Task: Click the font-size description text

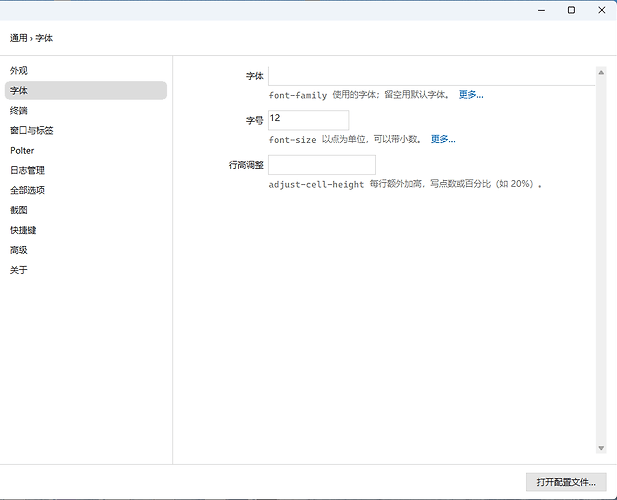Action: [x=345, y=139]
